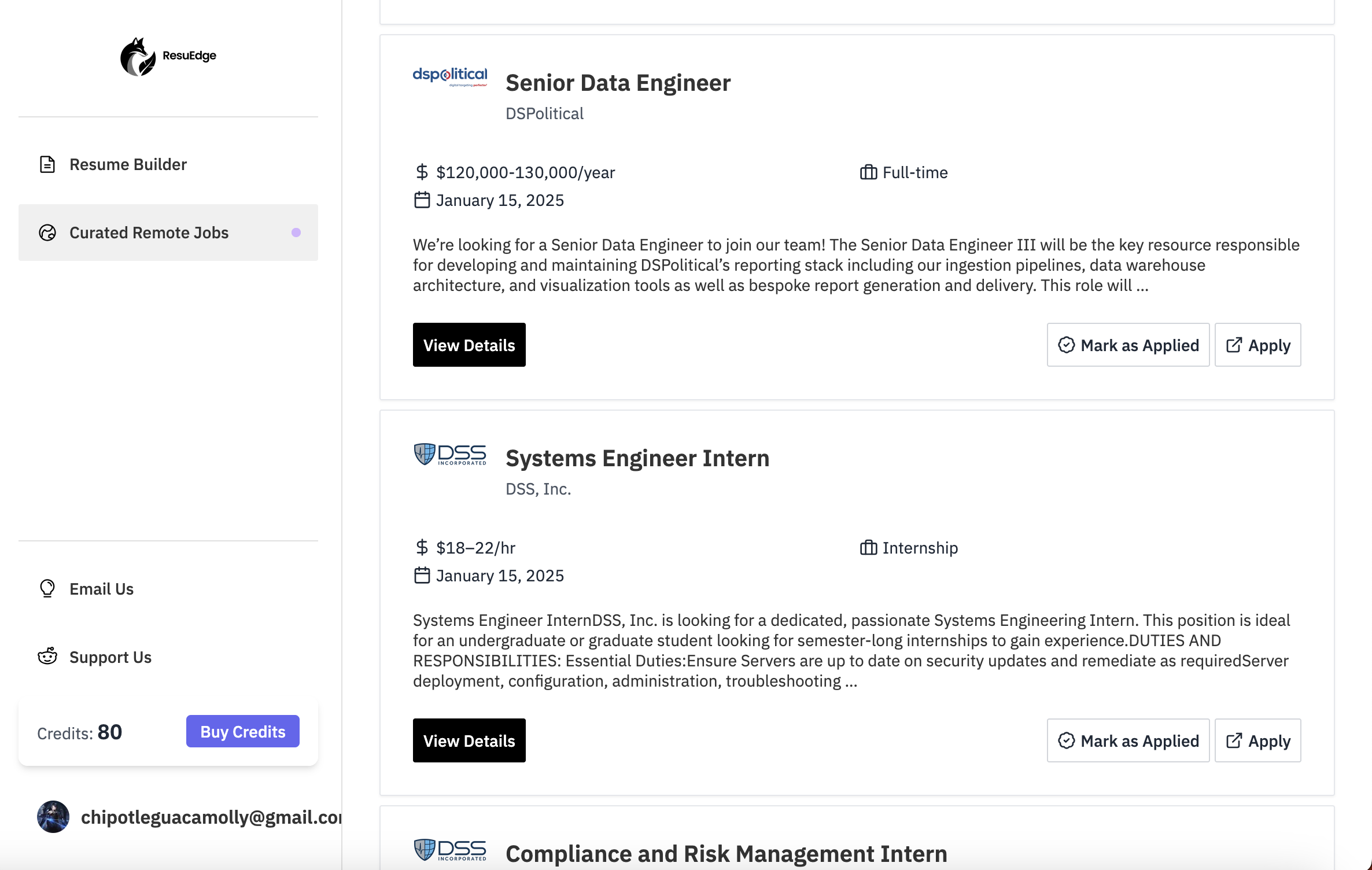Click the external-link icon in Senior Data Engineer's Apply
Viewport: 1372px width, 870px height.
pyautogui.click(x=1234, y=345)
